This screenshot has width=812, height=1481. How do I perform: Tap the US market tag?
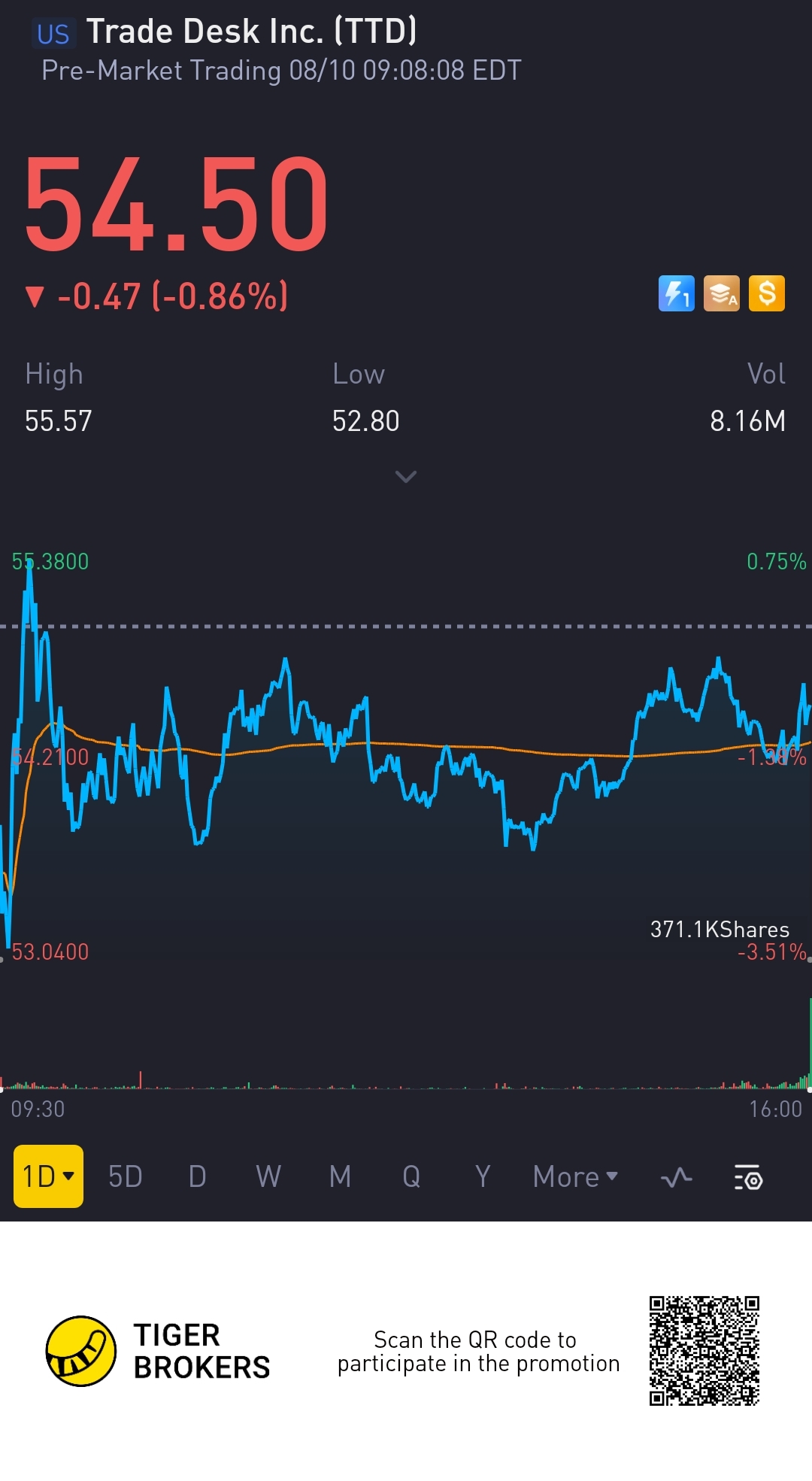pyautogui.click(x=53, y=35)
